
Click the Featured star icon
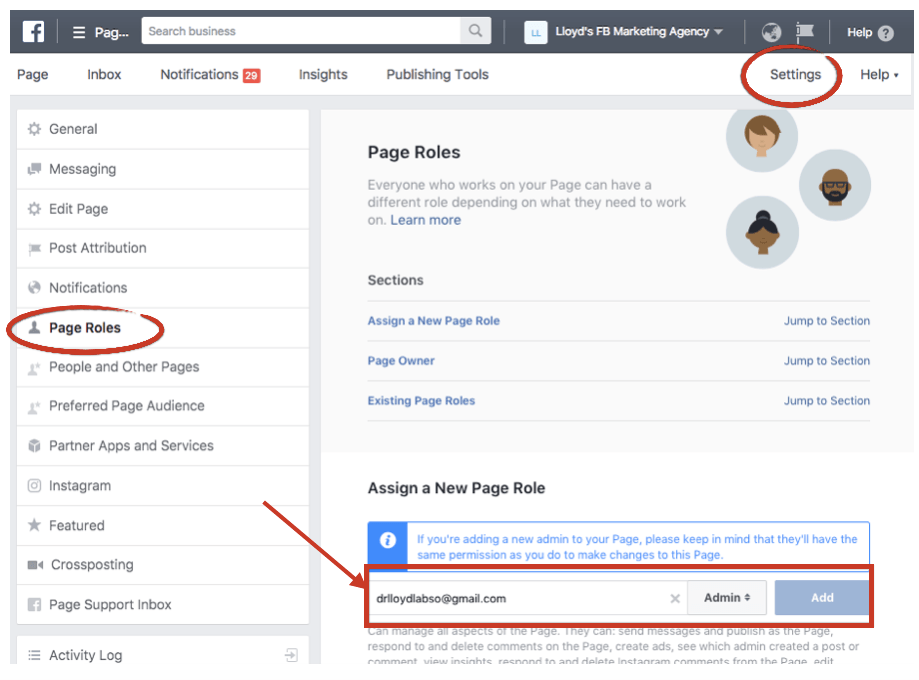(x=35, y=525)
